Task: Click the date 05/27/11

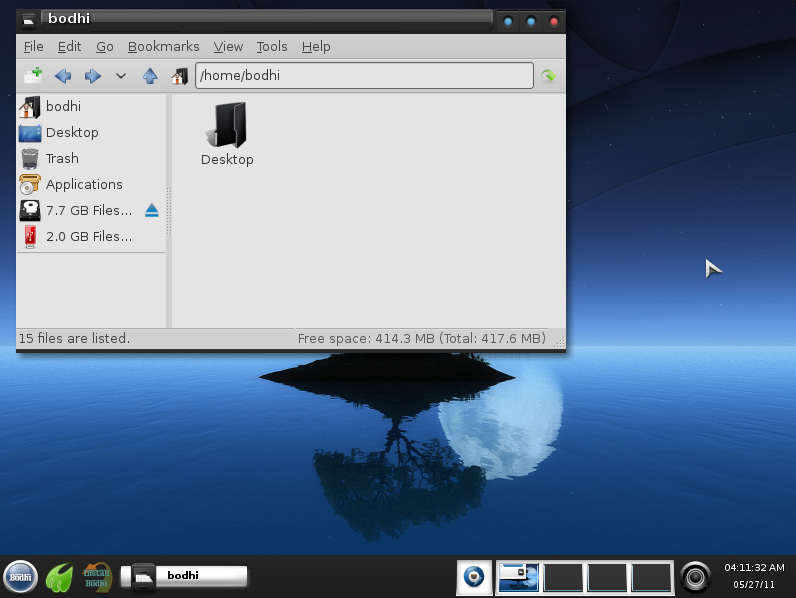Action: (x=754, y=584)
